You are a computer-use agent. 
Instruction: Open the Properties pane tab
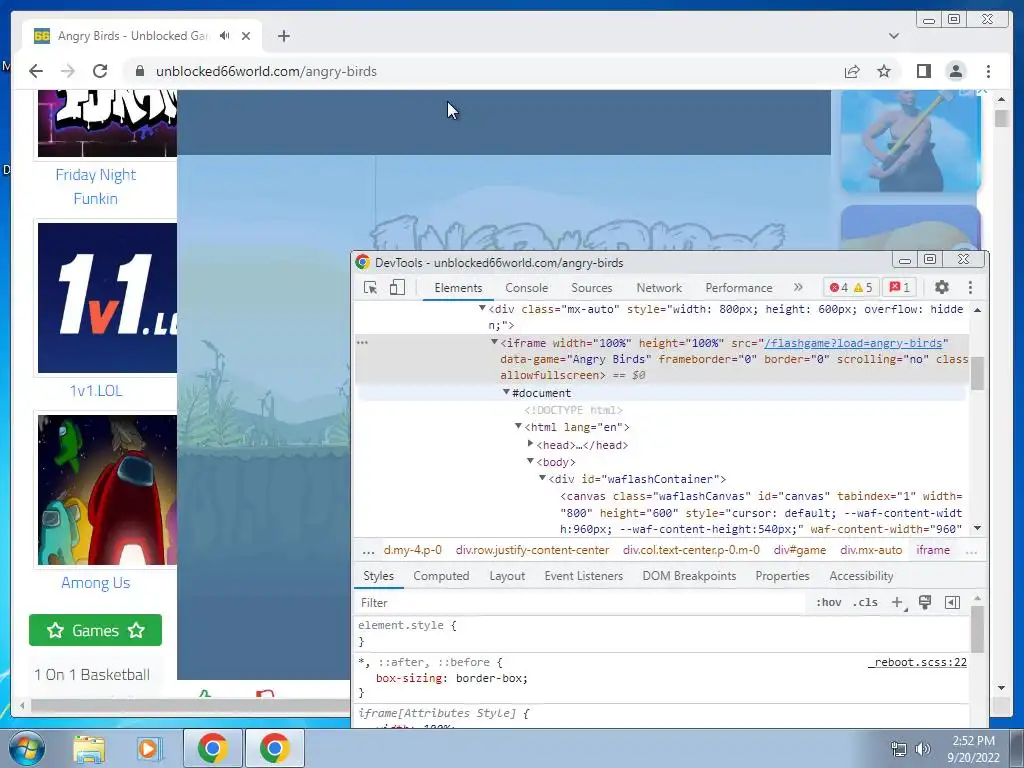pos(782,576)
